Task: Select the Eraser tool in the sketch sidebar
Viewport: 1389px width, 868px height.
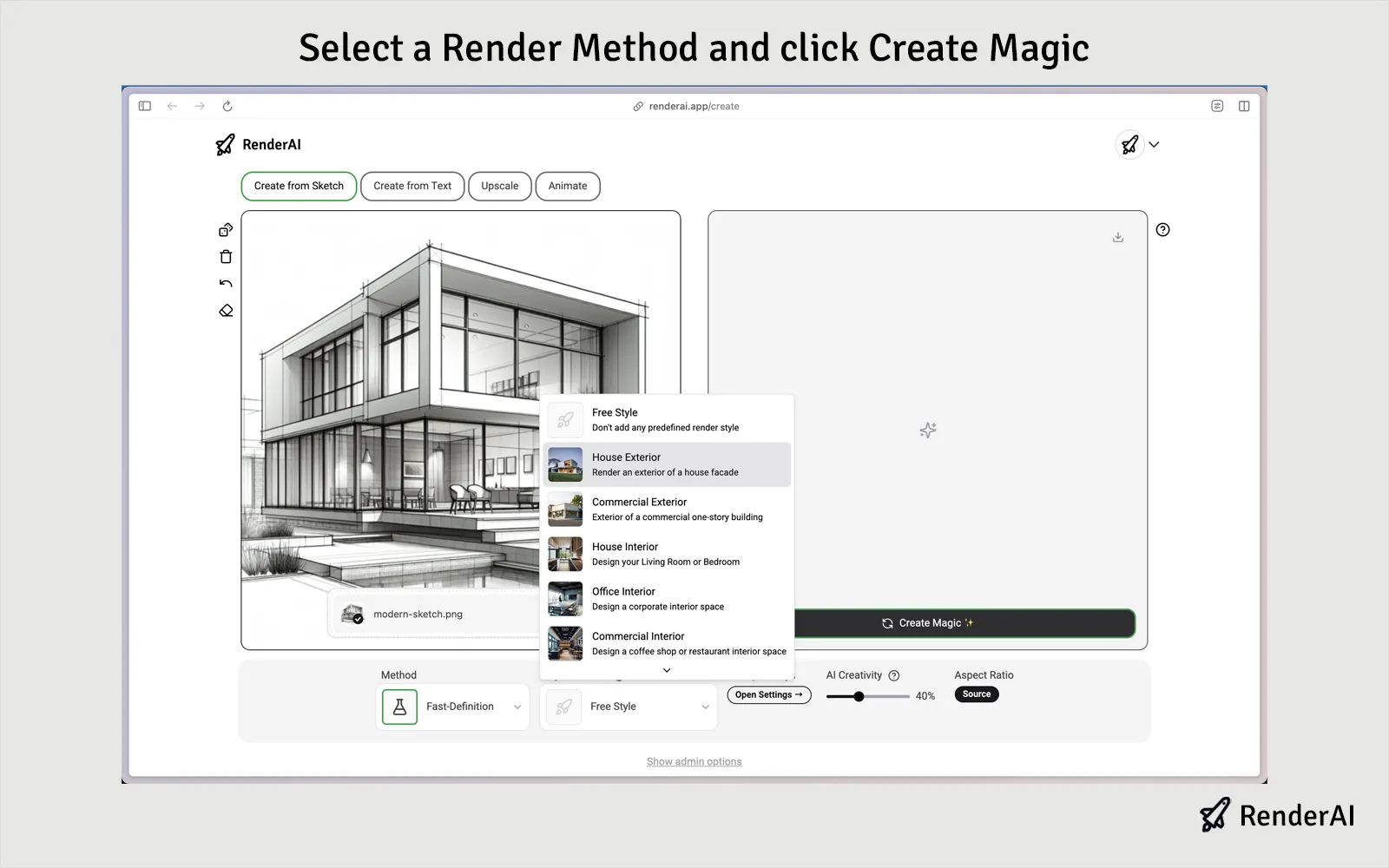Action: [x=226, y=310]
